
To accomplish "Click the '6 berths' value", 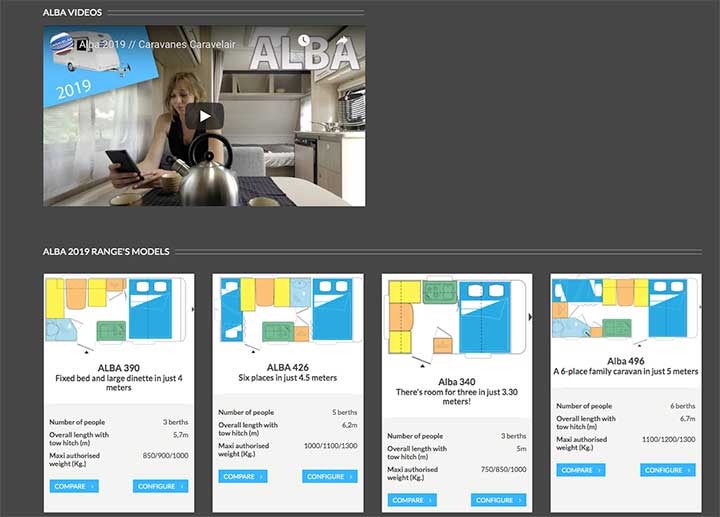I will [682, 406].
